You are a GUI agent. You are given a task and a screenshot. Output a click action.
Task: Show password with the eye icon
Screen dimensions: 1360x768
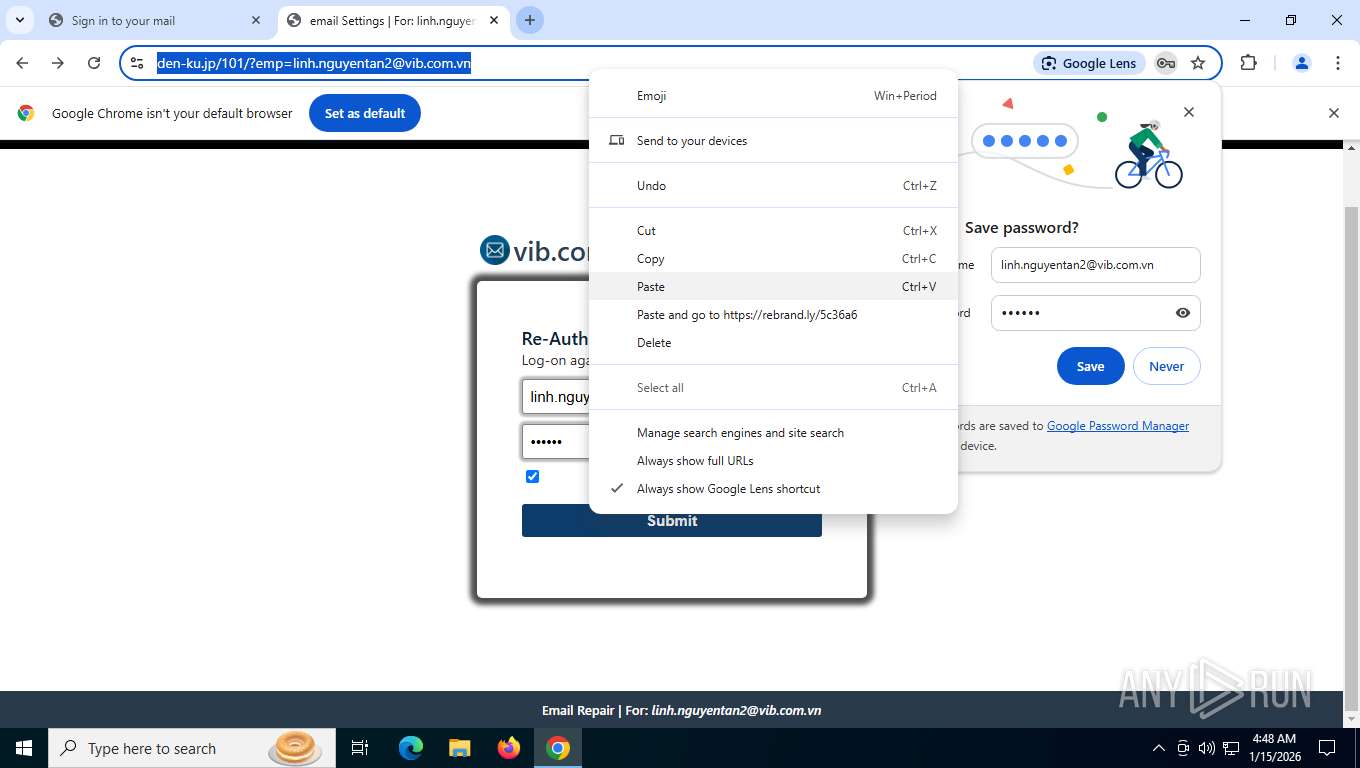click(1183, 313)
